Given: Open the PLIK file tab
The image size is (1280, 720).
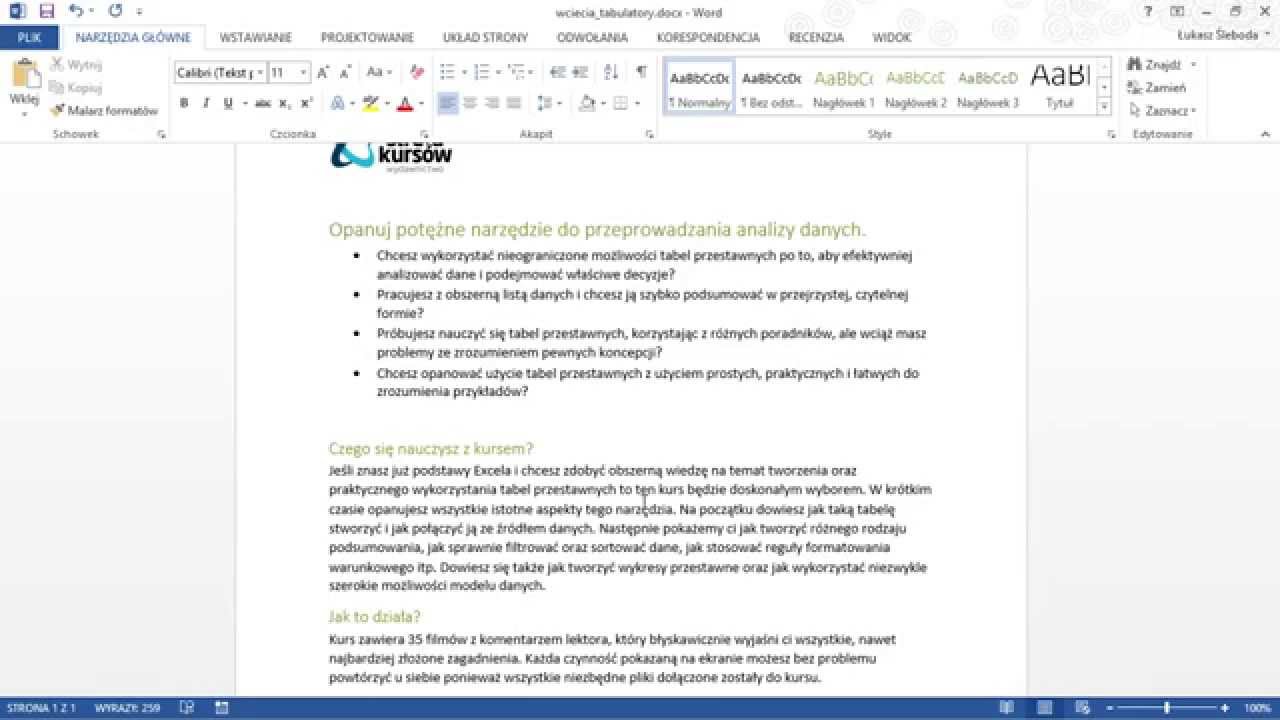Looking at the screenshot, I should [x=29, y=37].
